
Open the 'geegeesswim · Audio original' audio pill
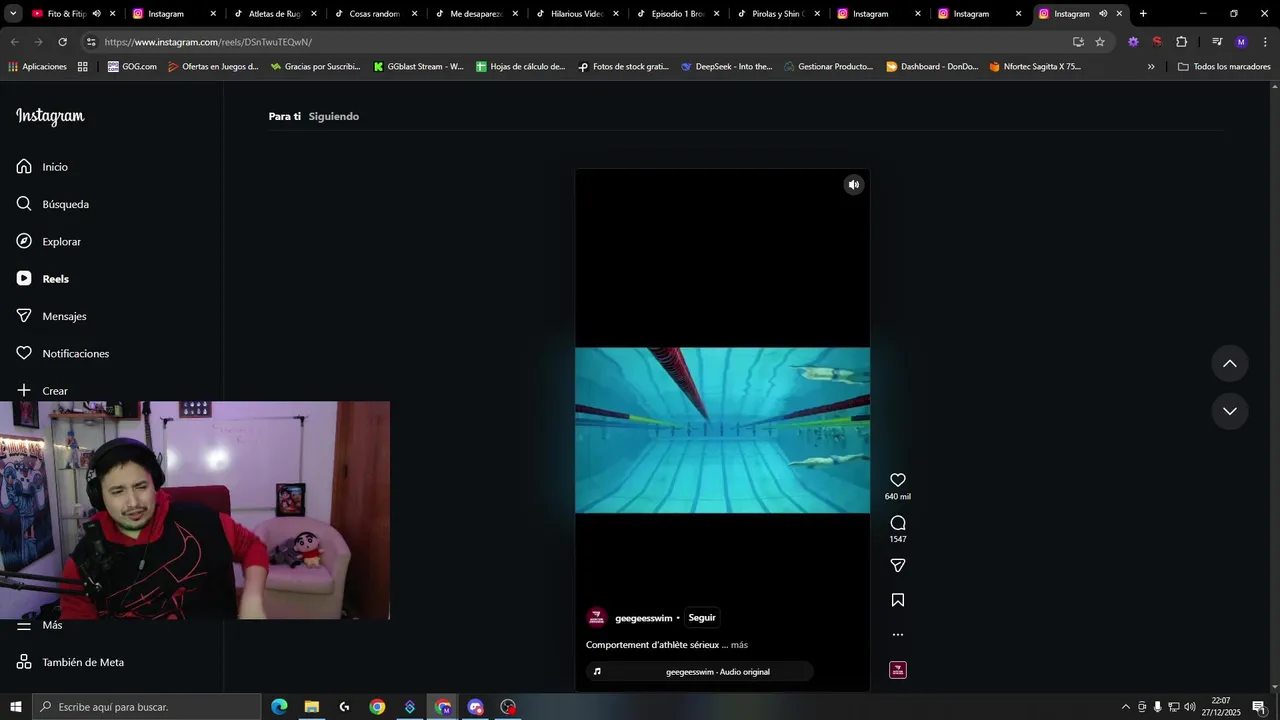(700, 672)
